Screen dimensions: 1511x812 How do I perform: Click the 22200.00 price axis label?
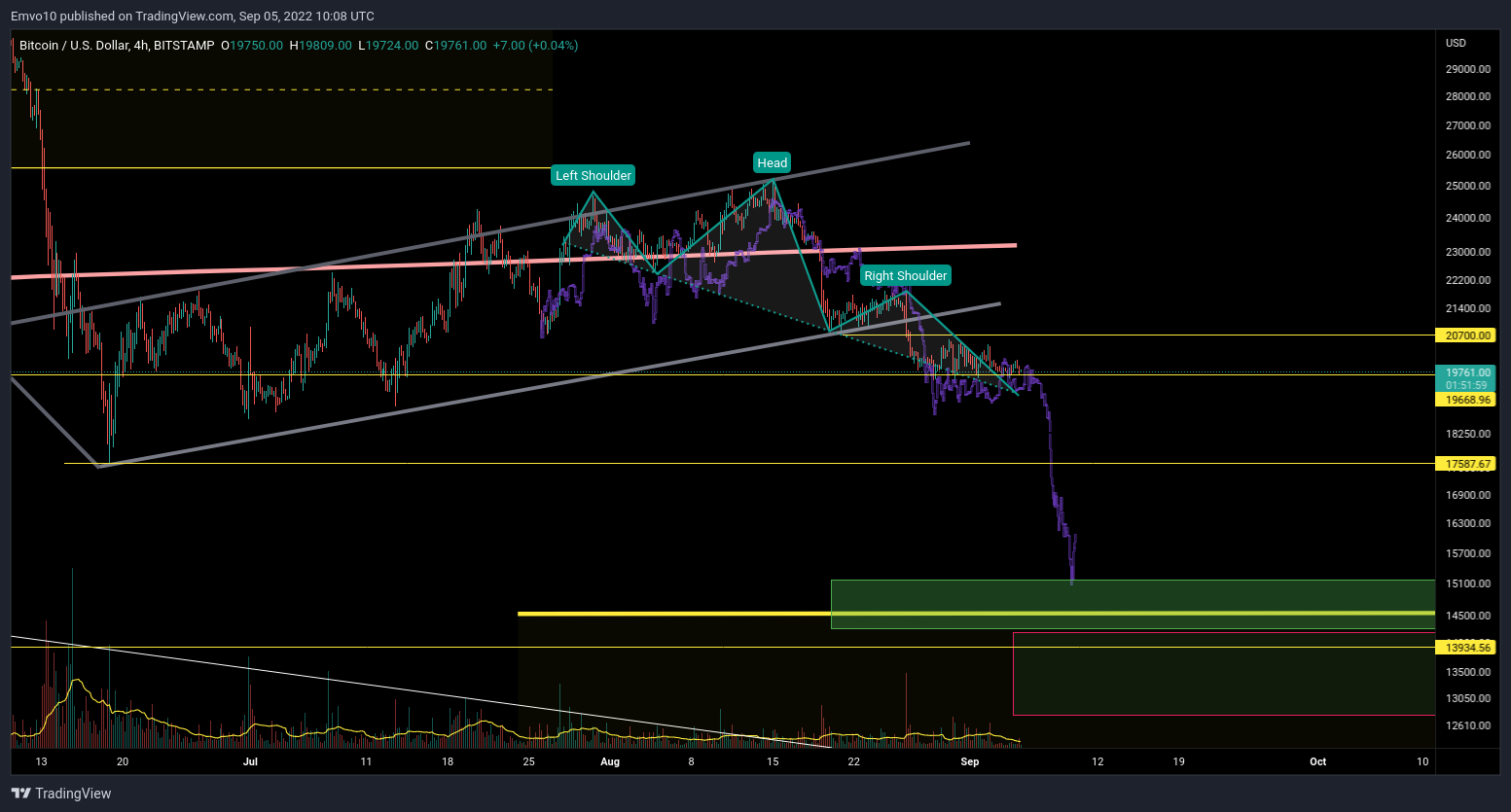point(1468,280)
